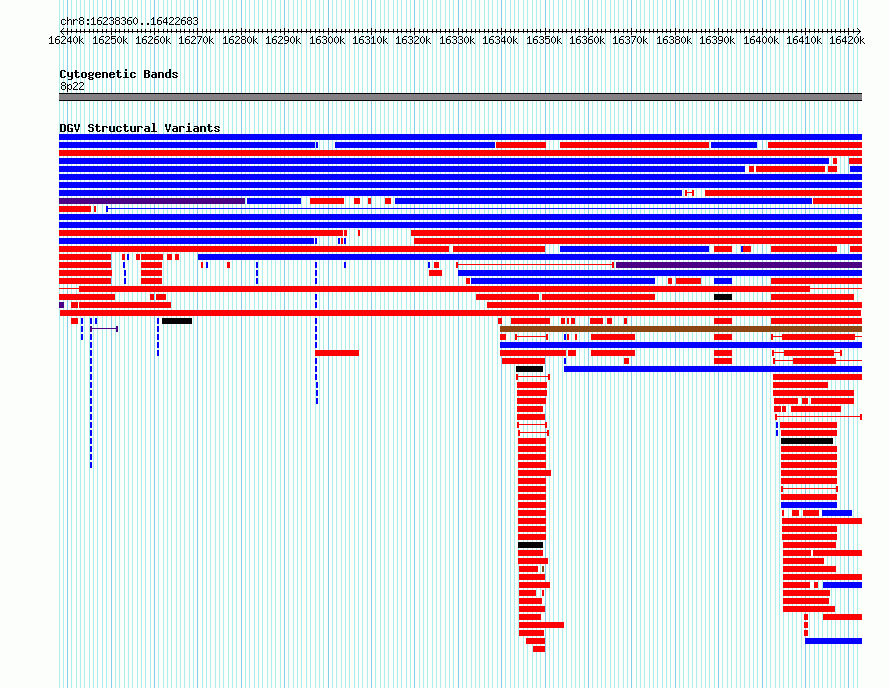Click the 16350k scale label
This screenshot has width=890, height=688.
click(544, 40)
